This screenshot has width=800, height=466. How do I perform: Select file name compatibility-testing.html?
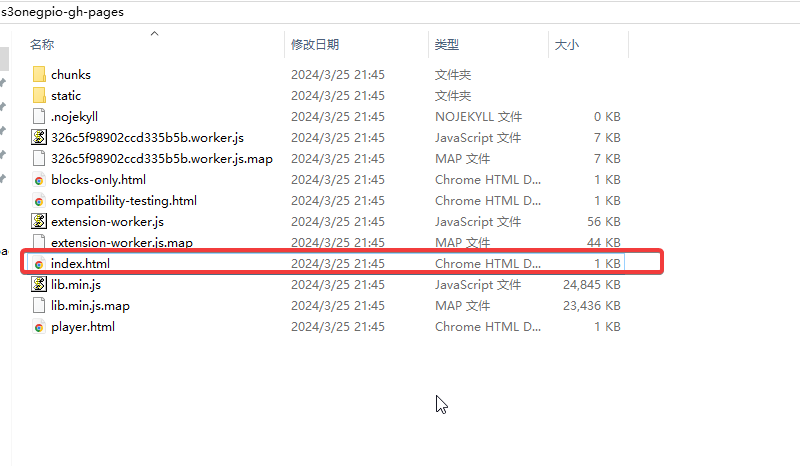pos(124,201)
